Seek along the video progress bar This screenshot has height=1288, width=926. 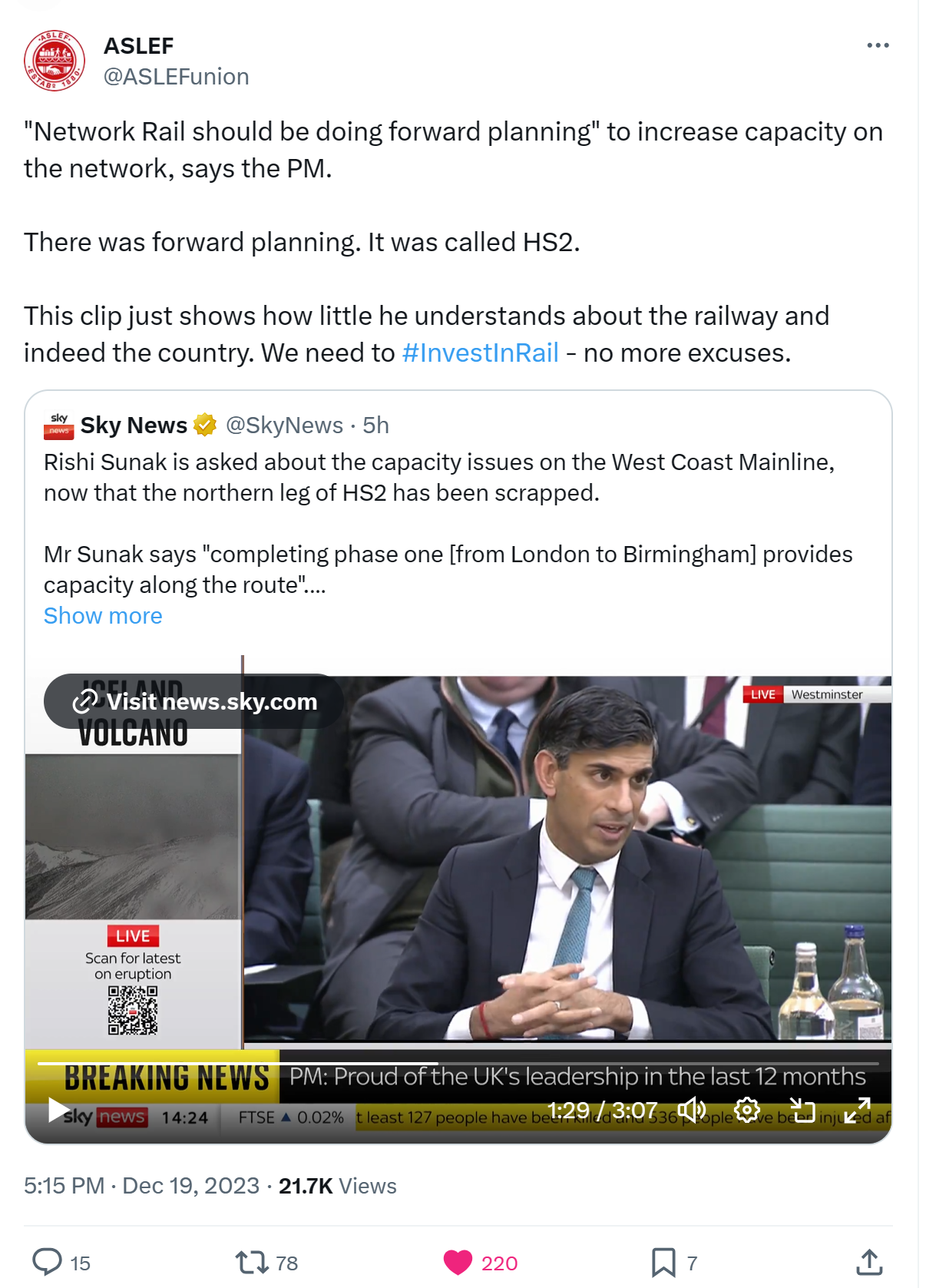point(458,1064)
